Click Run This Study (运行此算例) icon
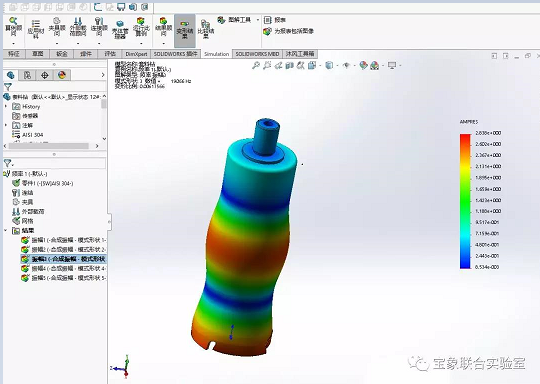The image size is (540, 384). (141, 27)
